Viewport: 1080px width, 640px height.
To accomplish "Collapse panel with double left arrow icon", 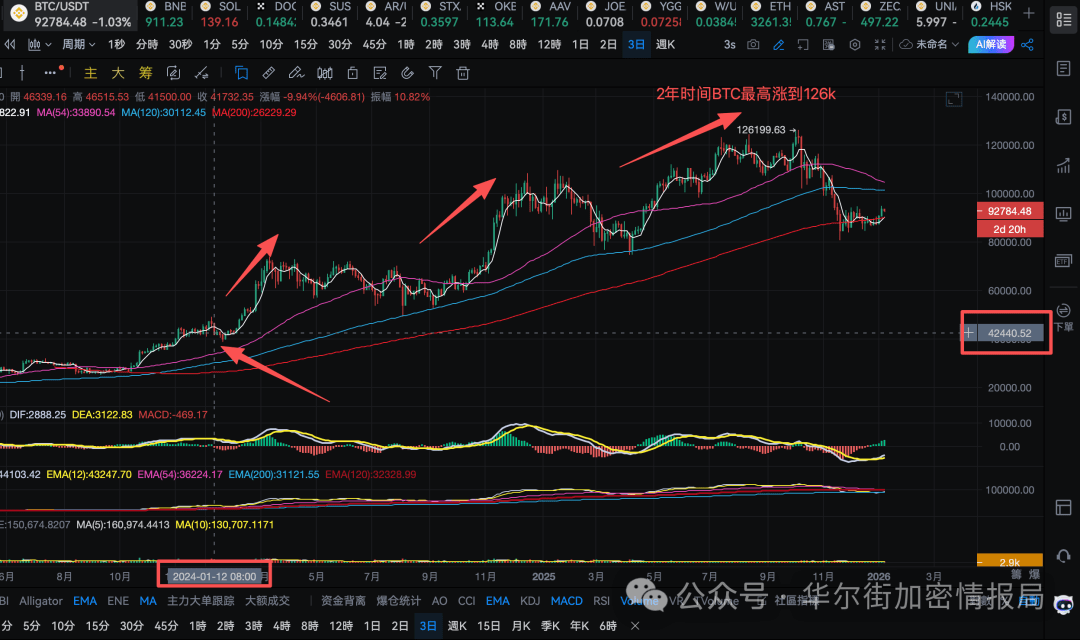I will click(x=10, y=45).
